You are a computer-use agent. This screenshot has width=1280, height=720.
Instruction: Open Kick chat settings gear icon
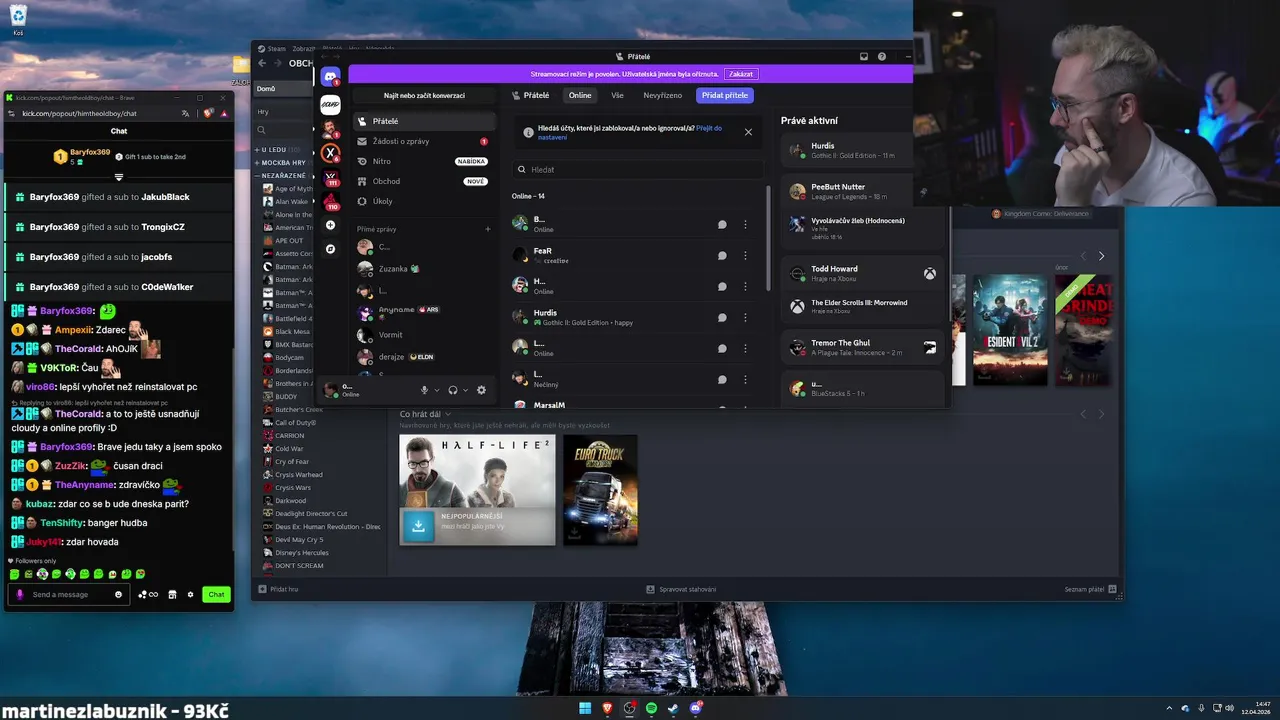pos(190,594)
